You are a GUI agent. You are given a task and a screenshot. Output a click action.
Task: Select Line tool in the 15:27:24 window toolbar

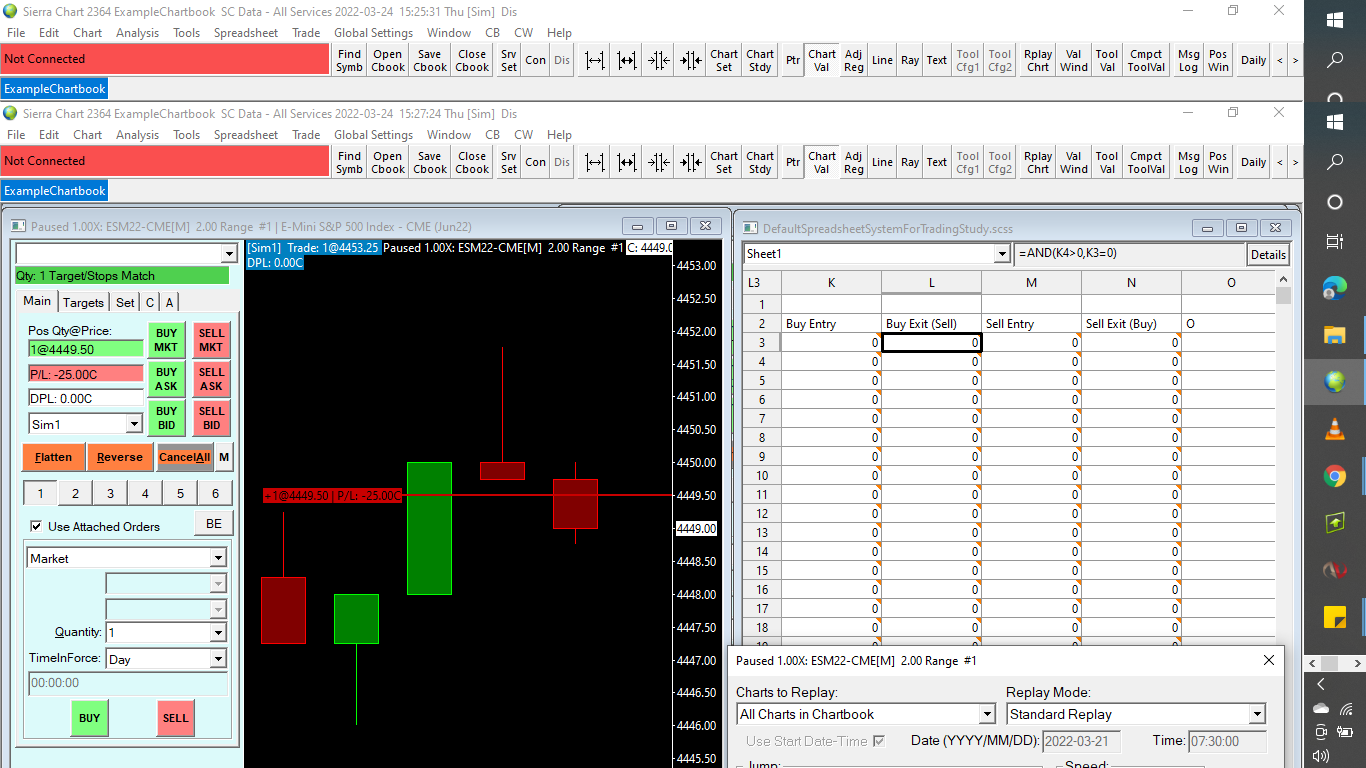pyautogui.click(x=882, y=162)
